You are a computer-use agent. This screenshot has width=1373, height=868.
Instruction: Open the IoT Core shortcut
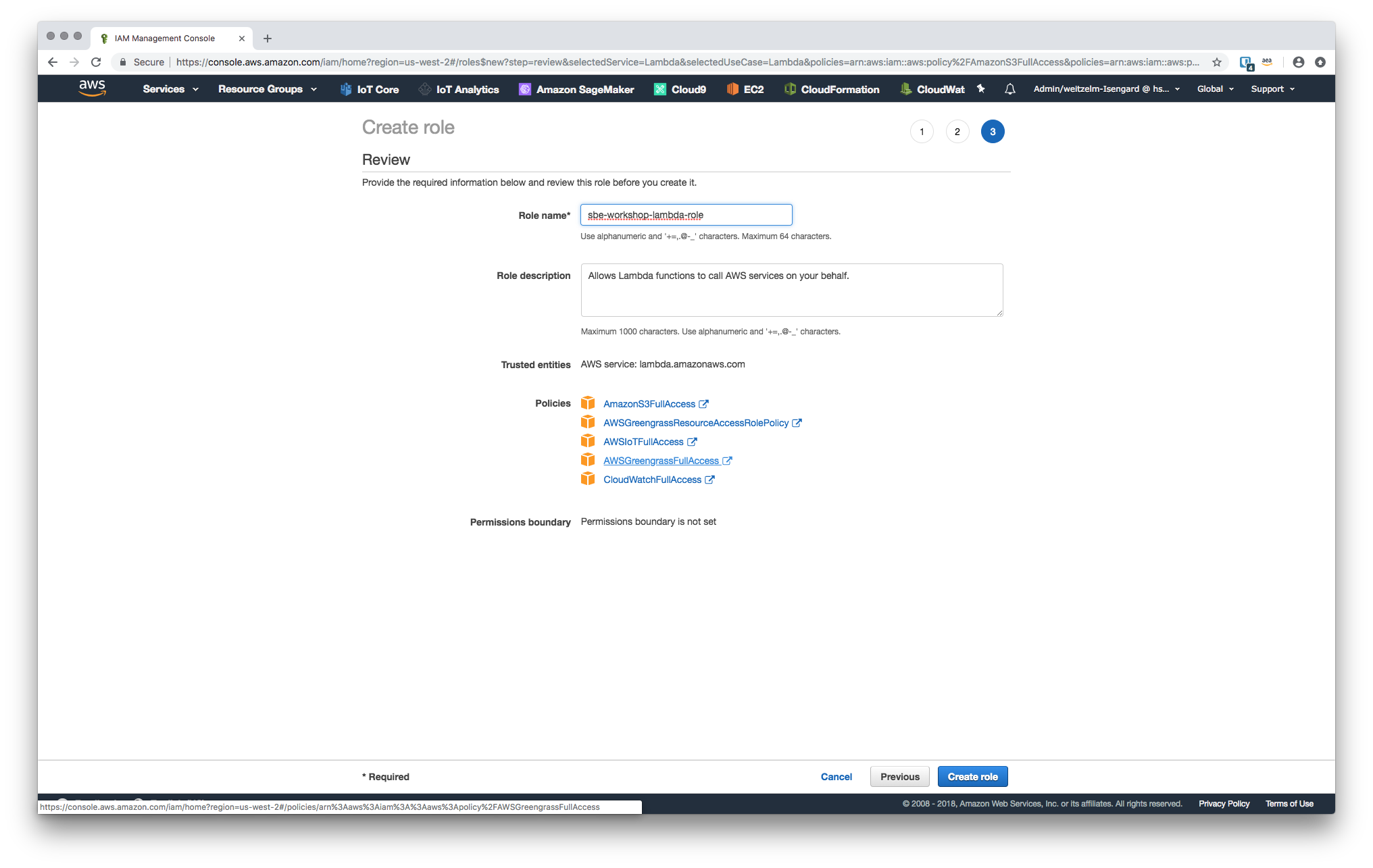[x=370, y=89]
